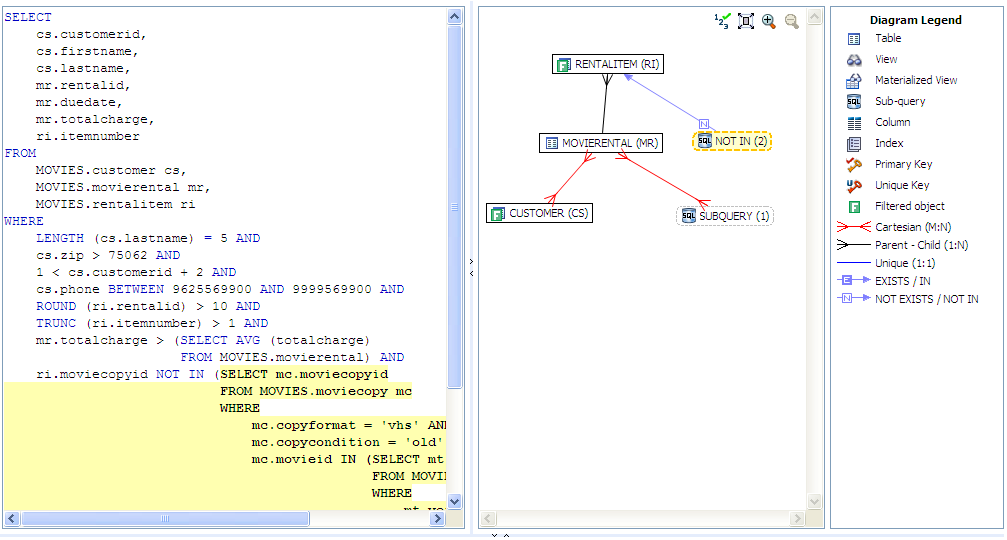Image resolution: width=1007 pixels, height=540 pixels.
Task: Click the LENGTH function in WHERE clause
Action: coord(60,238)
